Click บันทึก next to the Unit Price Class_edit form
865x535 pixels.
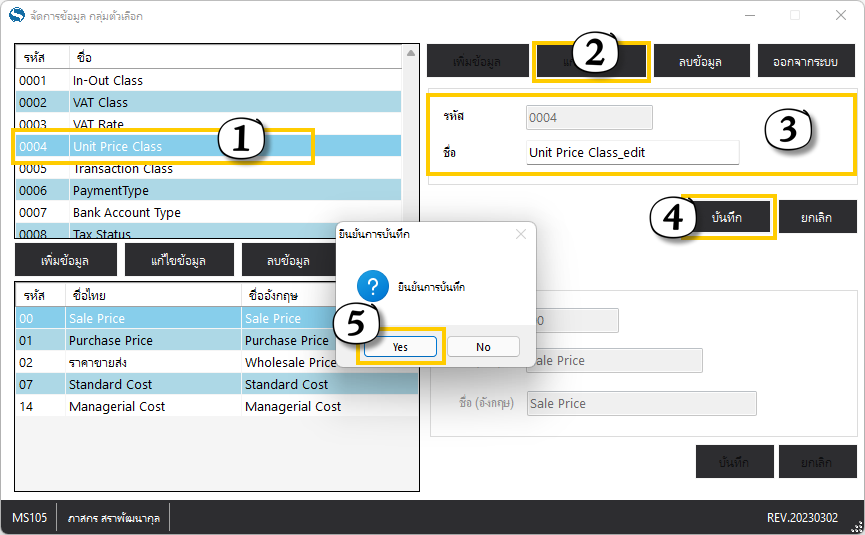click(727, 217)
